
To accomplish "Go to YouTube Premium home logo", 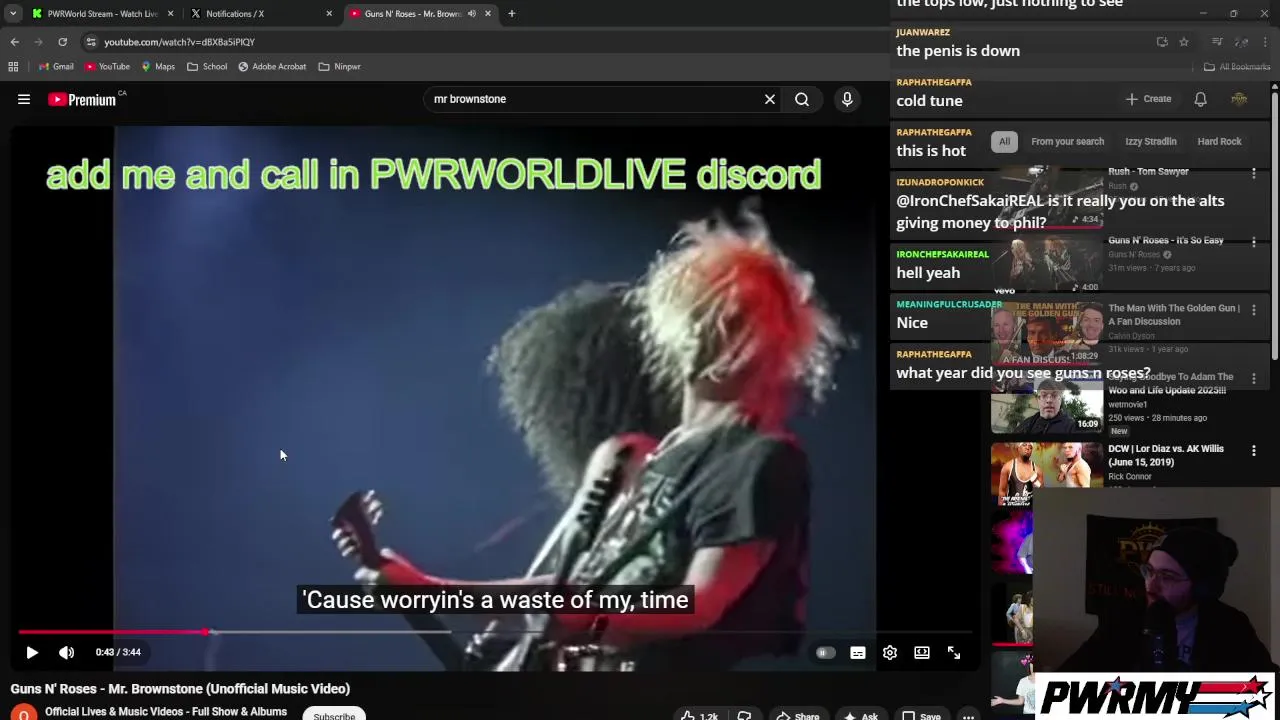I will (x=81, y=99).
